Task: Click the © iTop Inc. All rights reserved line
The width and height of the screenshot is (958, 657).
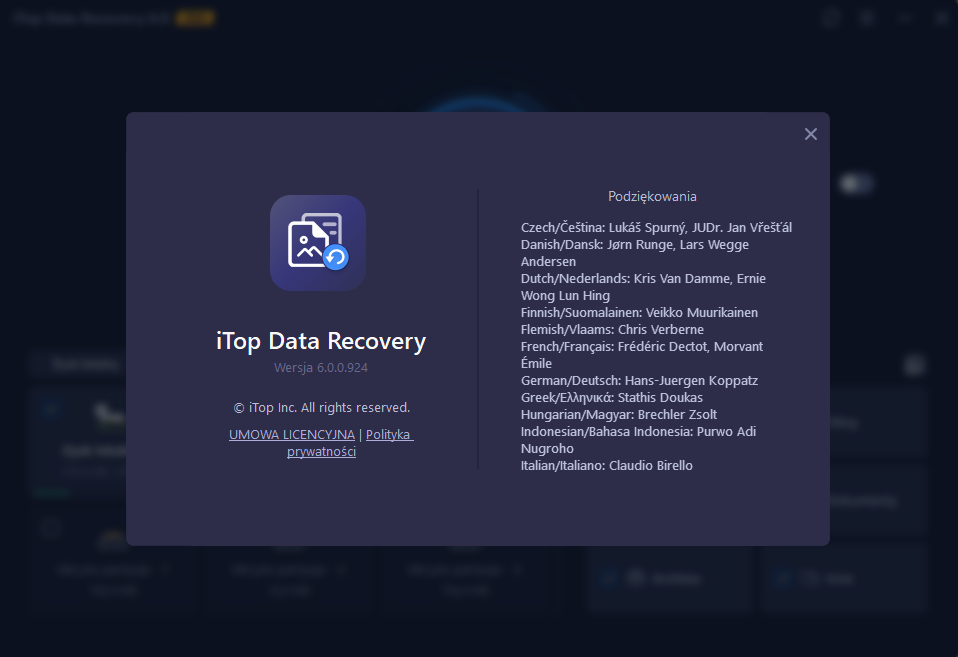Action: coord(321,408)
